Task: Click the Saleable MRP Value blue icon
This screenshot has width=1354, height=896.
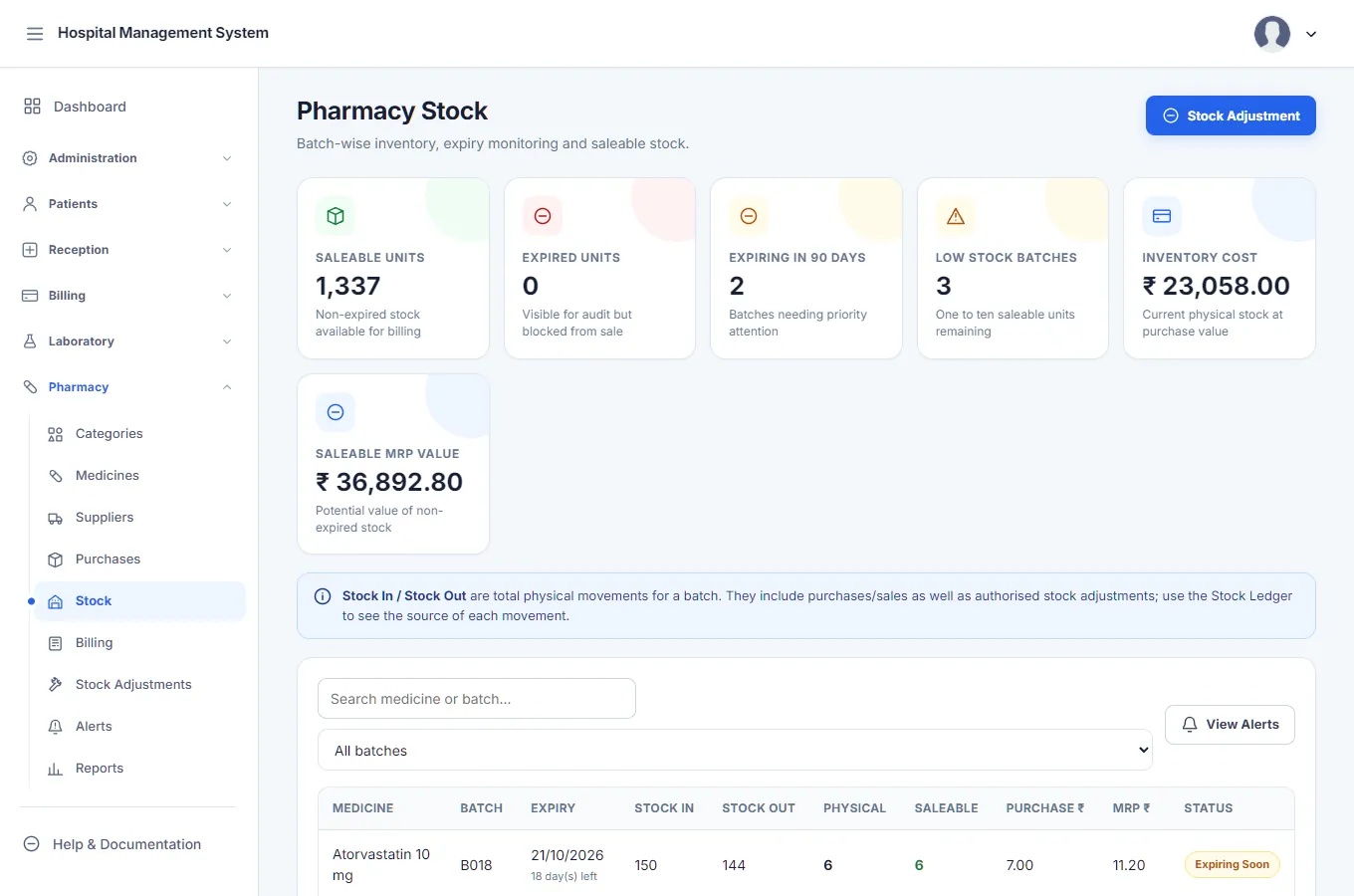Action: point(336,412)
